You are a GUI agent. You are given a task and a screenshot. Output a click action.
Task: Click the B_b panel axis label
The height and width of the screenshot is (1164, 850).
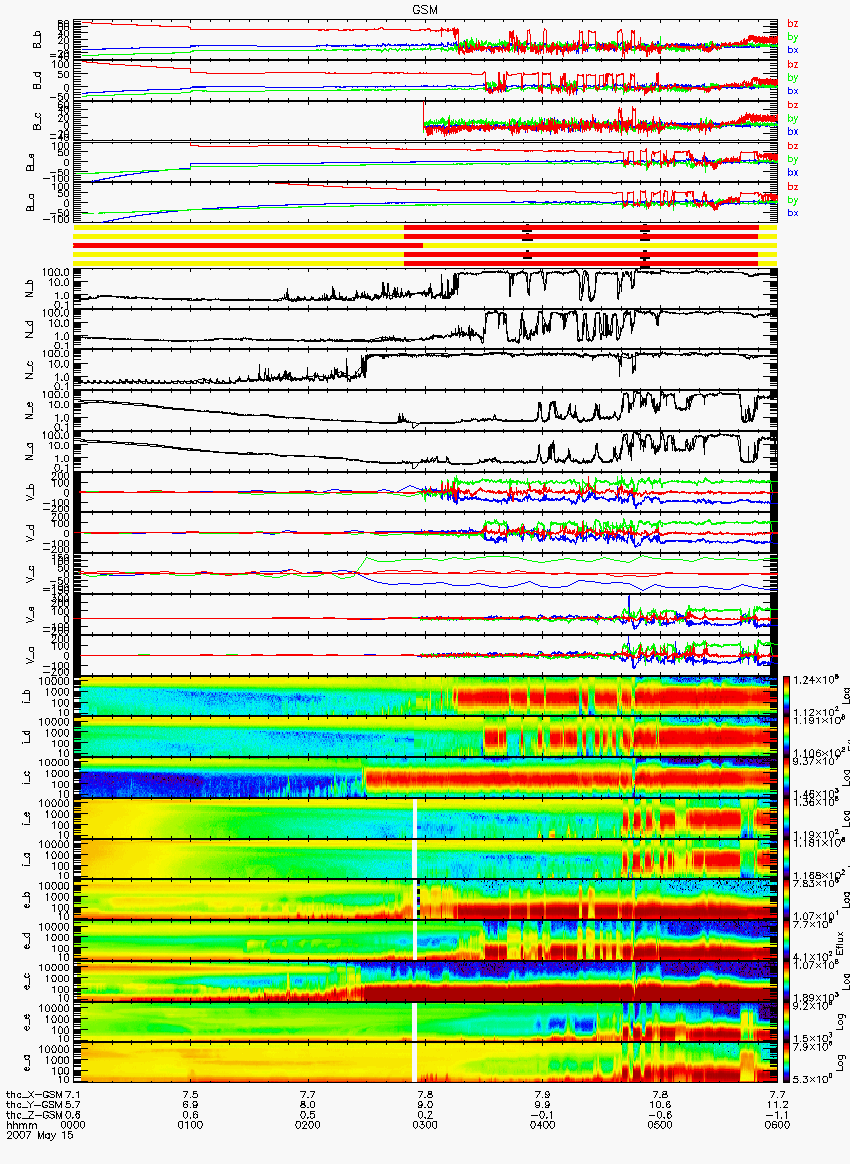37,40
